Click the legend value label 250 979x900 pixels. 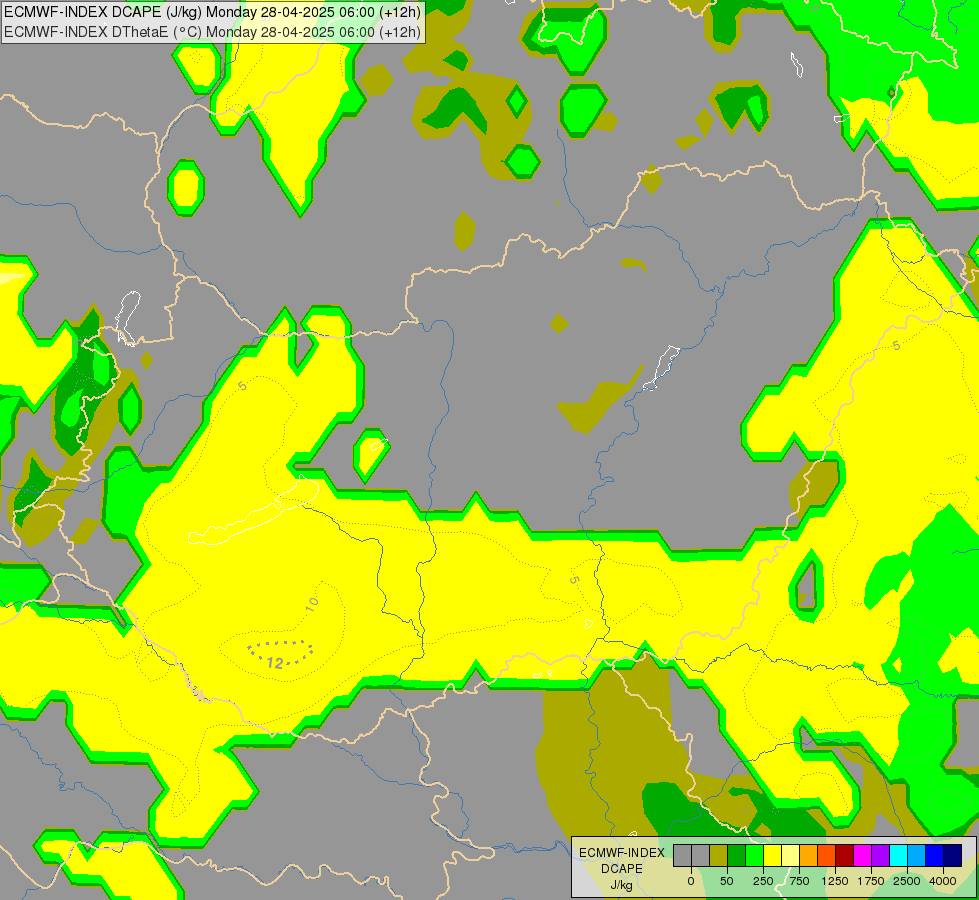click(x=763, y=881)
